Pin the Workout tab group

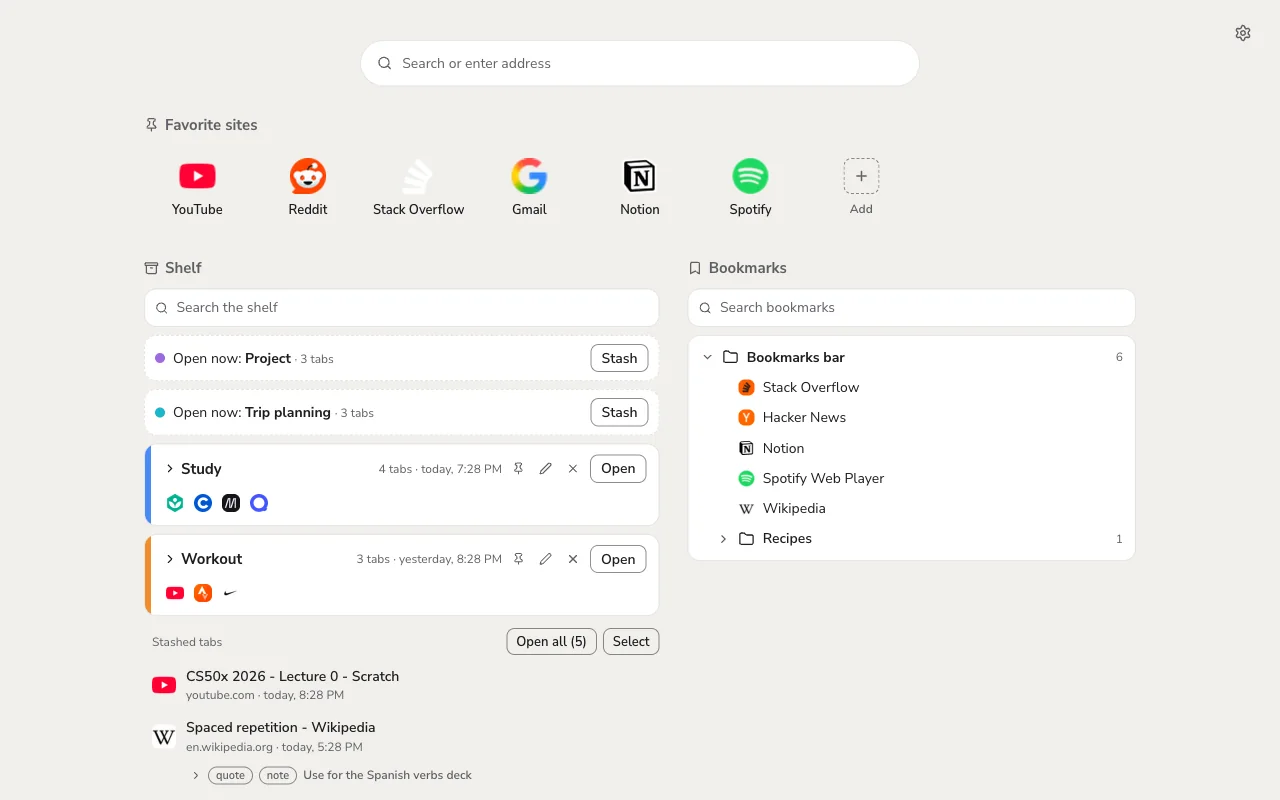click(518, 559)
